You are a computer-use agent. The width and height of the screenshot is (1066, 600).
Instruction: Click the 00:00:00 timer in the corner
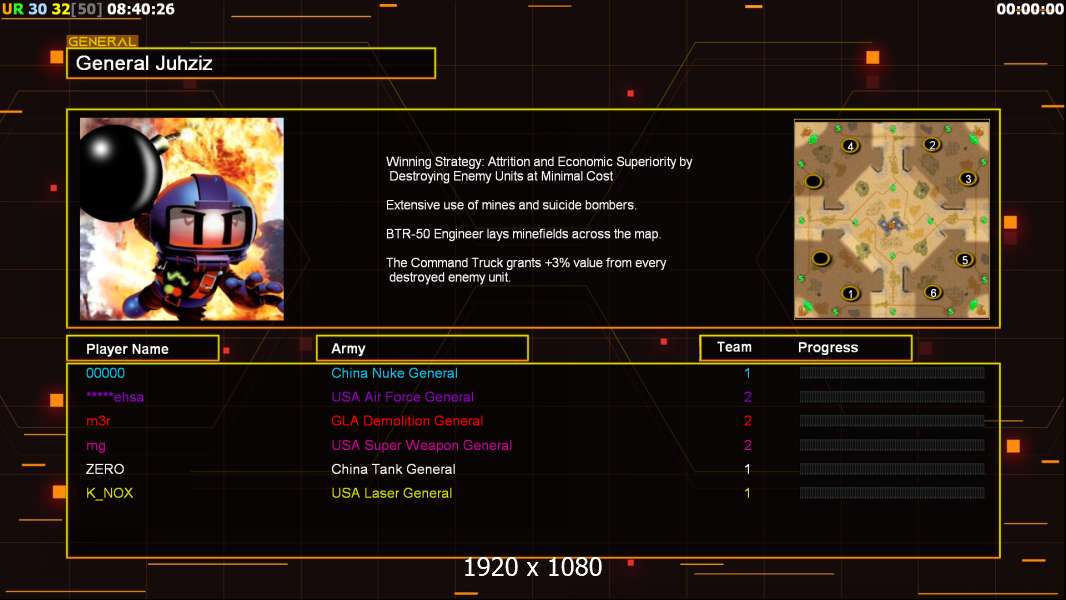pyautogui.click(x=1030, y=10)
